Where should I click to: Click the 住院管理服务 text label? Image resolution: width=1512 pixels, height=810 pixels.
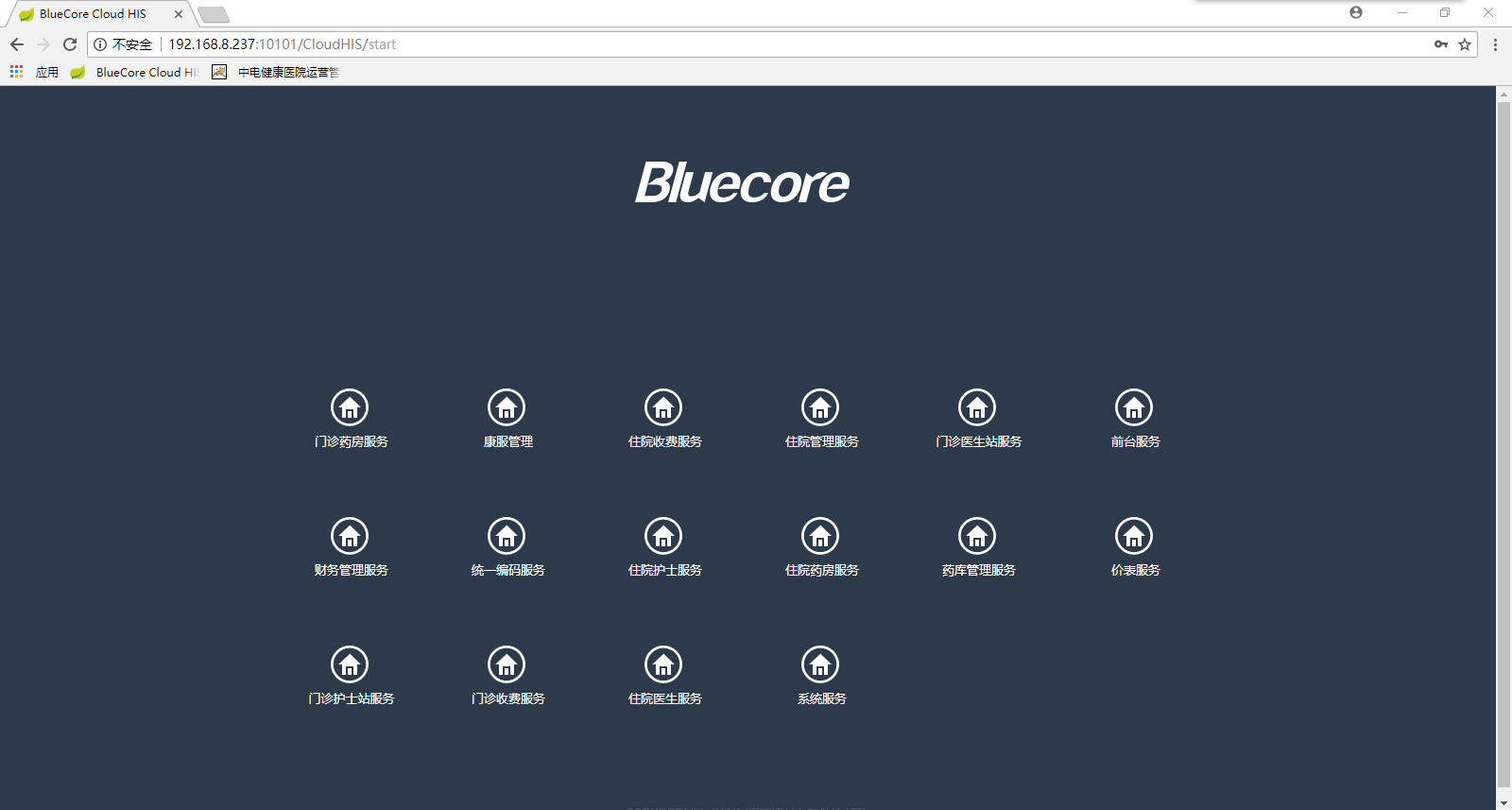pyautogui.click(x=822, y=441)
